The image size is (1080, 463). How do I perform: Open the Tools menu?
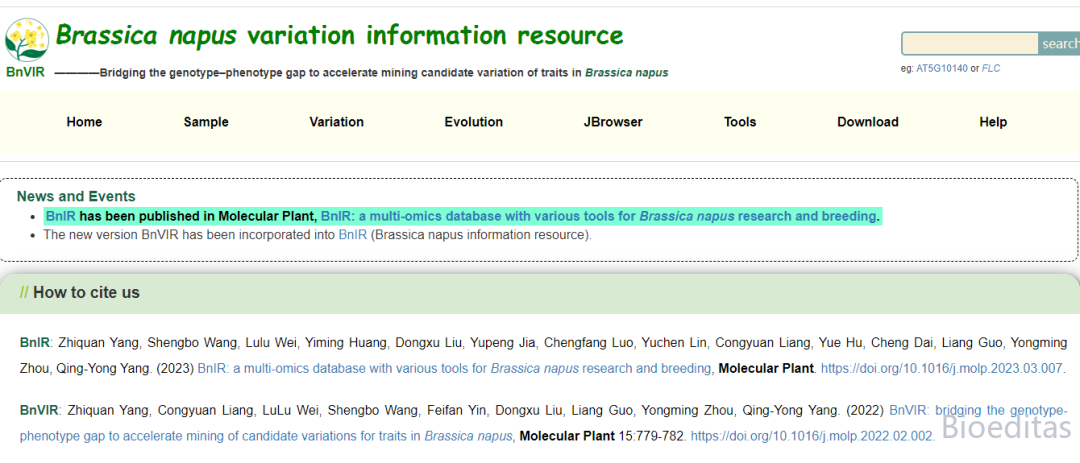pos(740,122)
